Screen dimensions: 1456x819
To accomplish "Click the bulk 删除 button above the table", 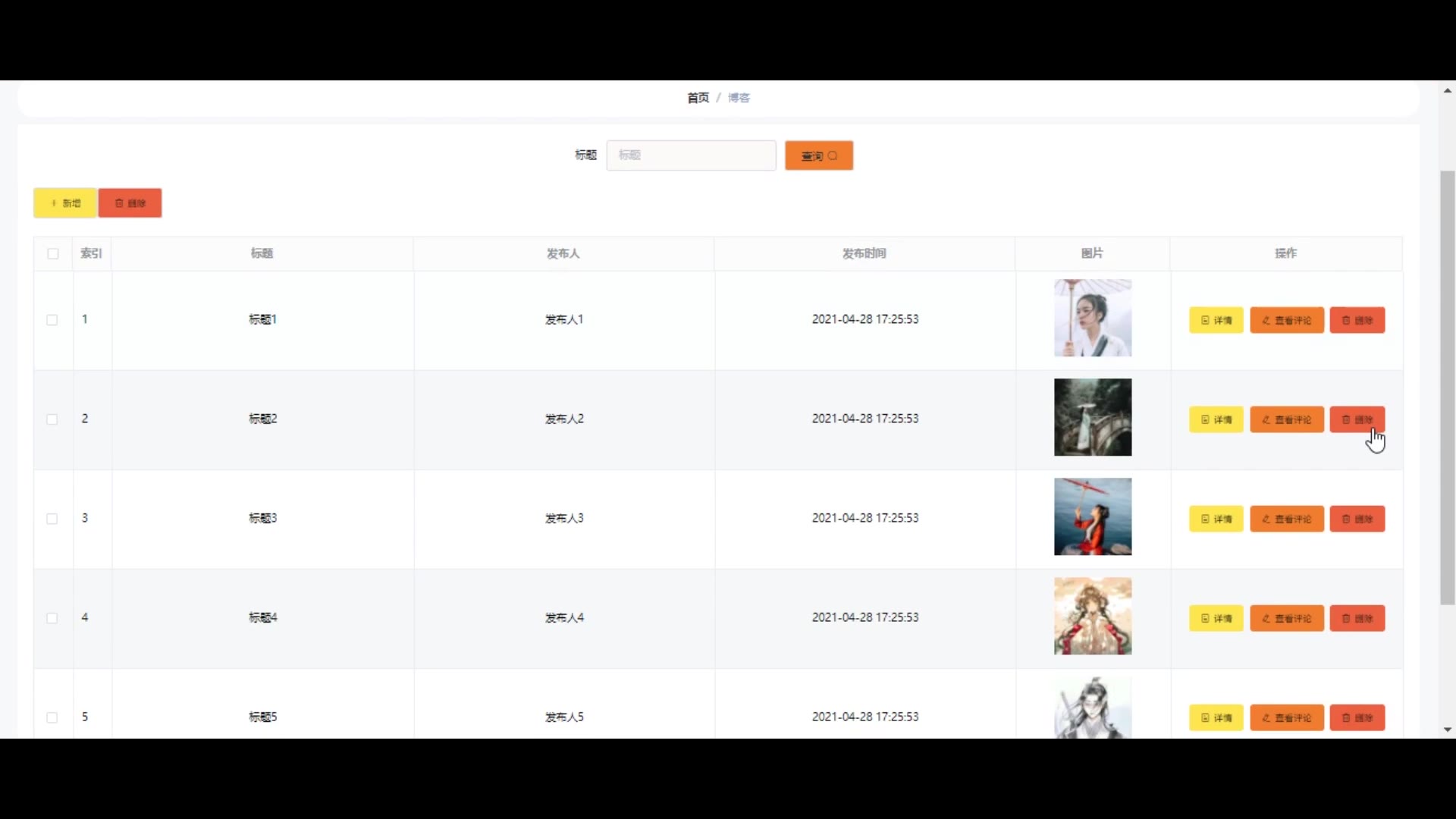I will pos(130,203).
